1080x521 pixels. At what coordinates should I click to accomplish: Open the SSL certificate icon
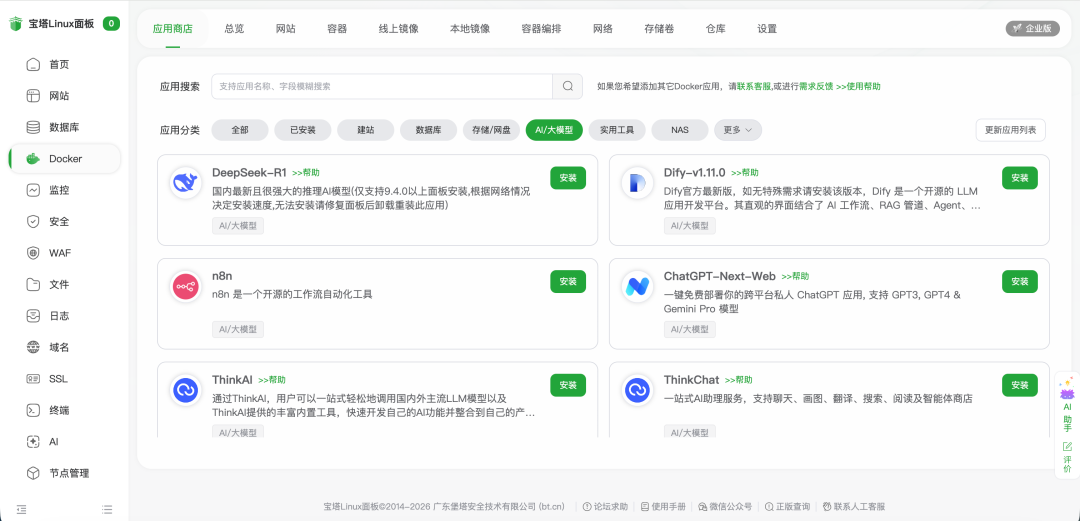click(x=33, y=379)
